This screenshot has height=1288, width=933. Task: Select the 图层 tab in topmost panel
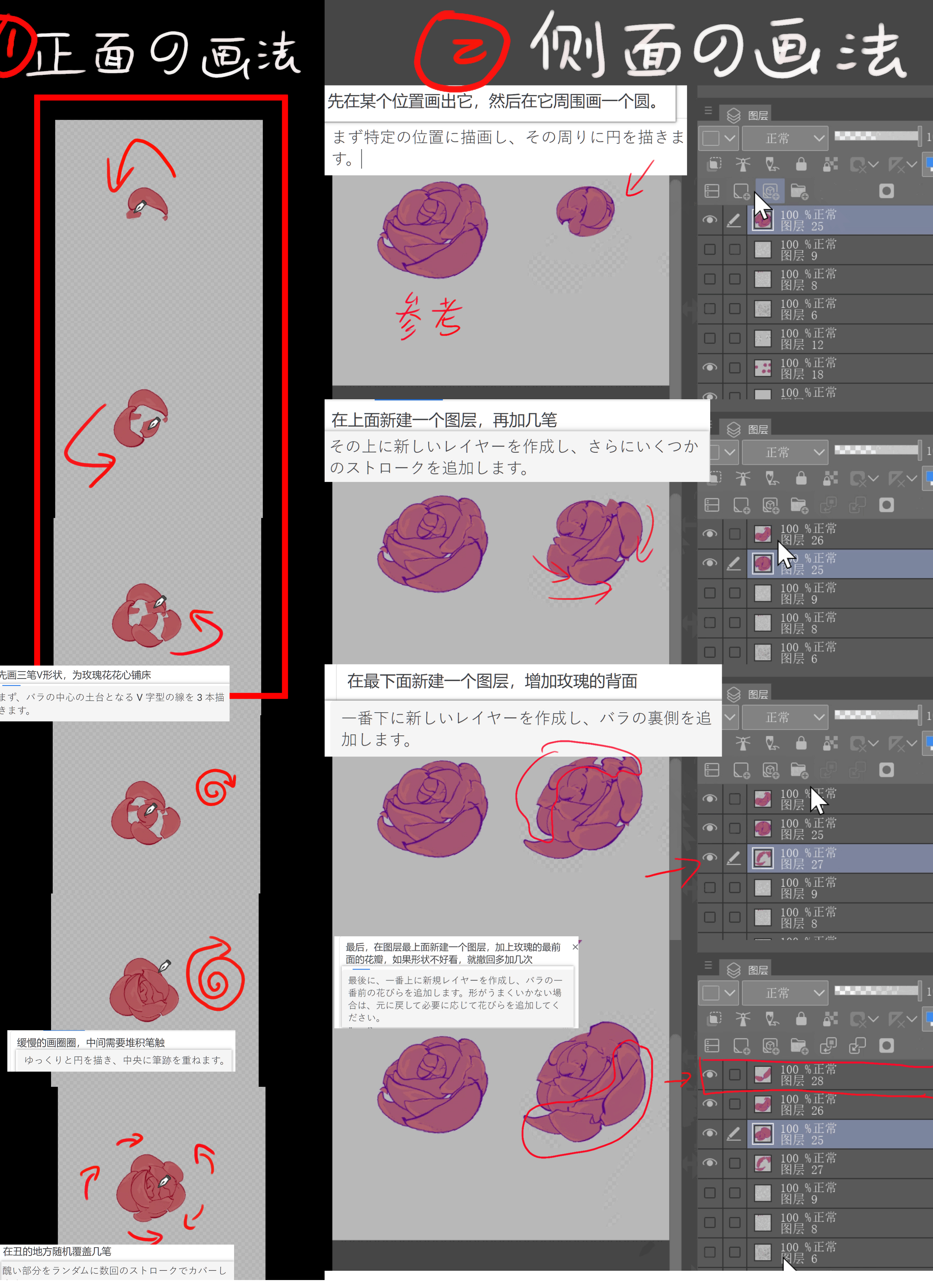pyautogui.click(x=748, y=115)
